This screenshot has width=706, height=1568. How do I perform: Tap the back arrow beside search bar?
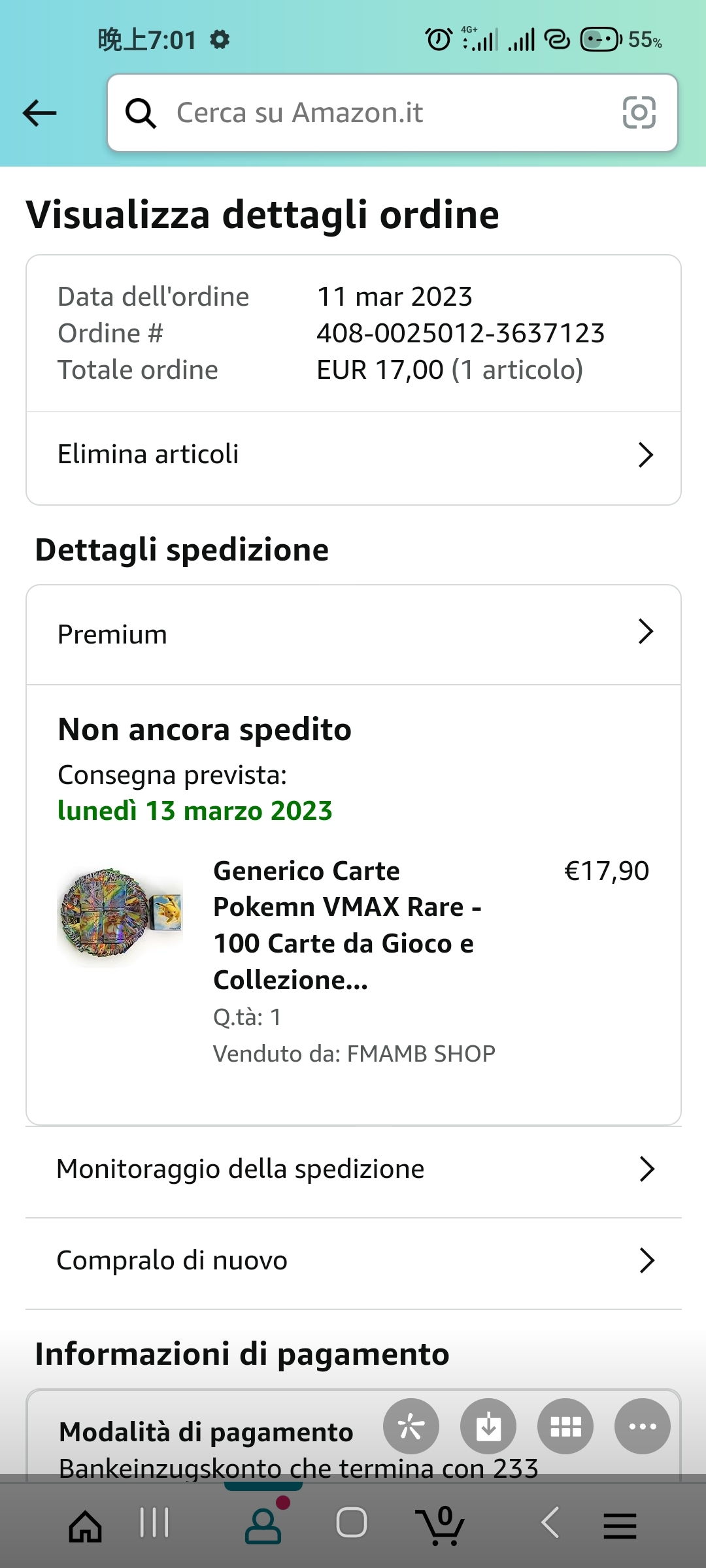tap(40, 113)
